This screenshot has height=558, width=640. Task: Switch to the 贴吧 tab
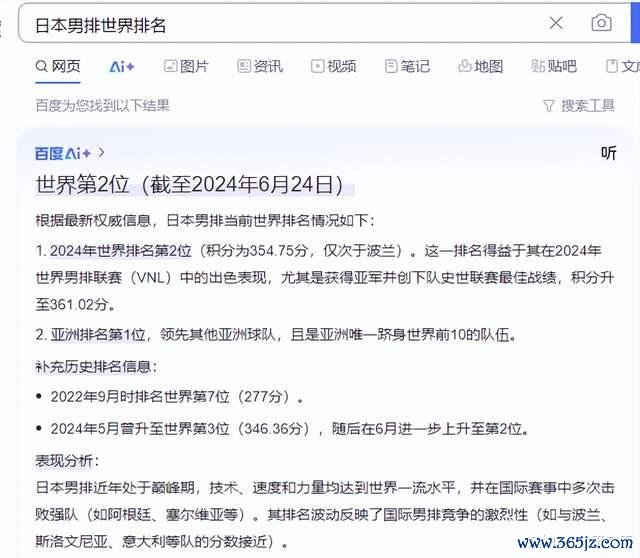(x=554, y=66)
